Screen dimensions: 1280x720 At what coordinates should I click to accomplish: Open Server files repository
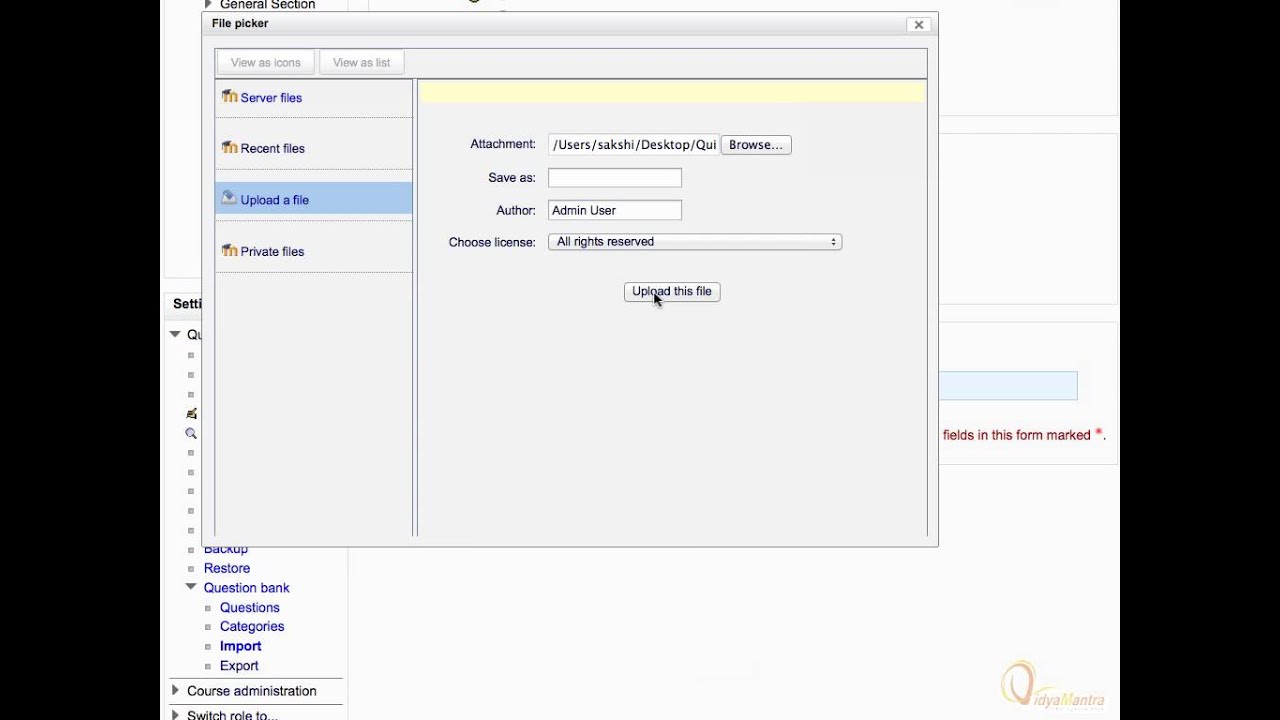[271, 98]
